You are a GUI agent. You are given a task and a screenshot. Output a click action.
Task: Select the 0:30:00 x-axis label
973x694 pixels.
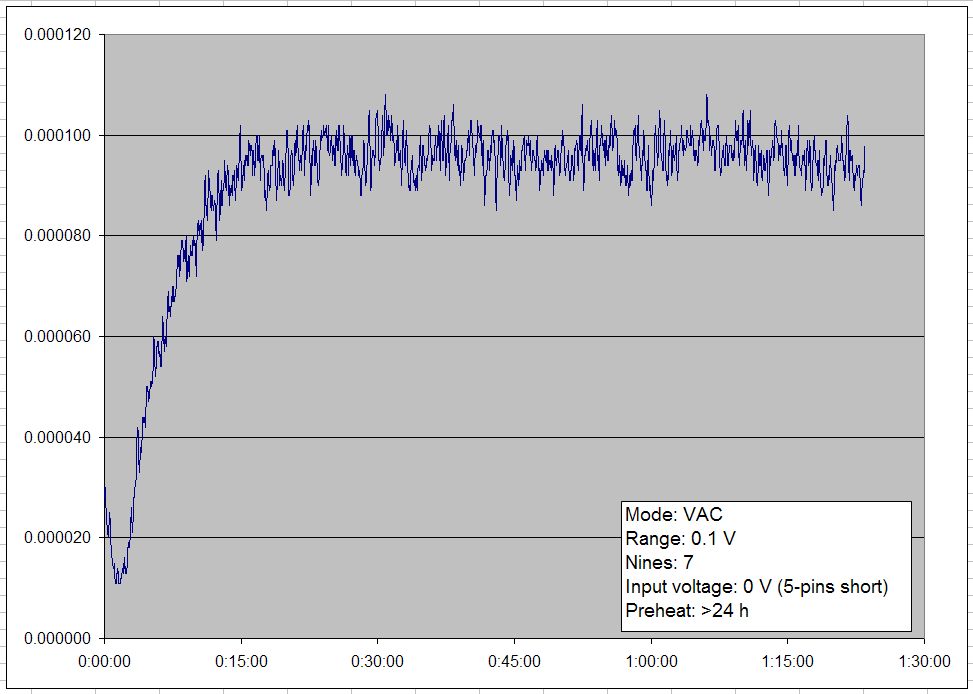click(378, 661)
